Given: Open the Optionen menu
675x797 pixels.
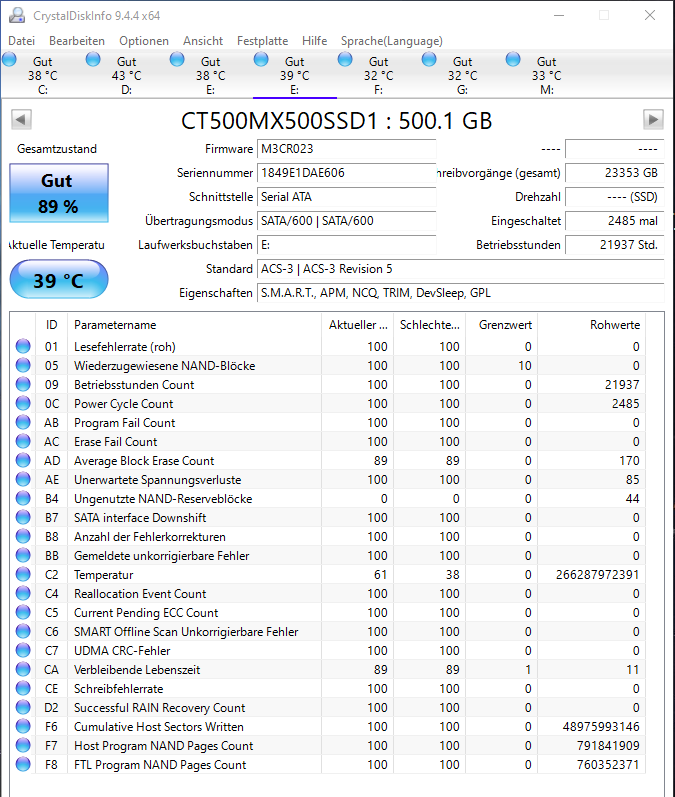Looking at the screenshot, I should click(x=144, y=41).
